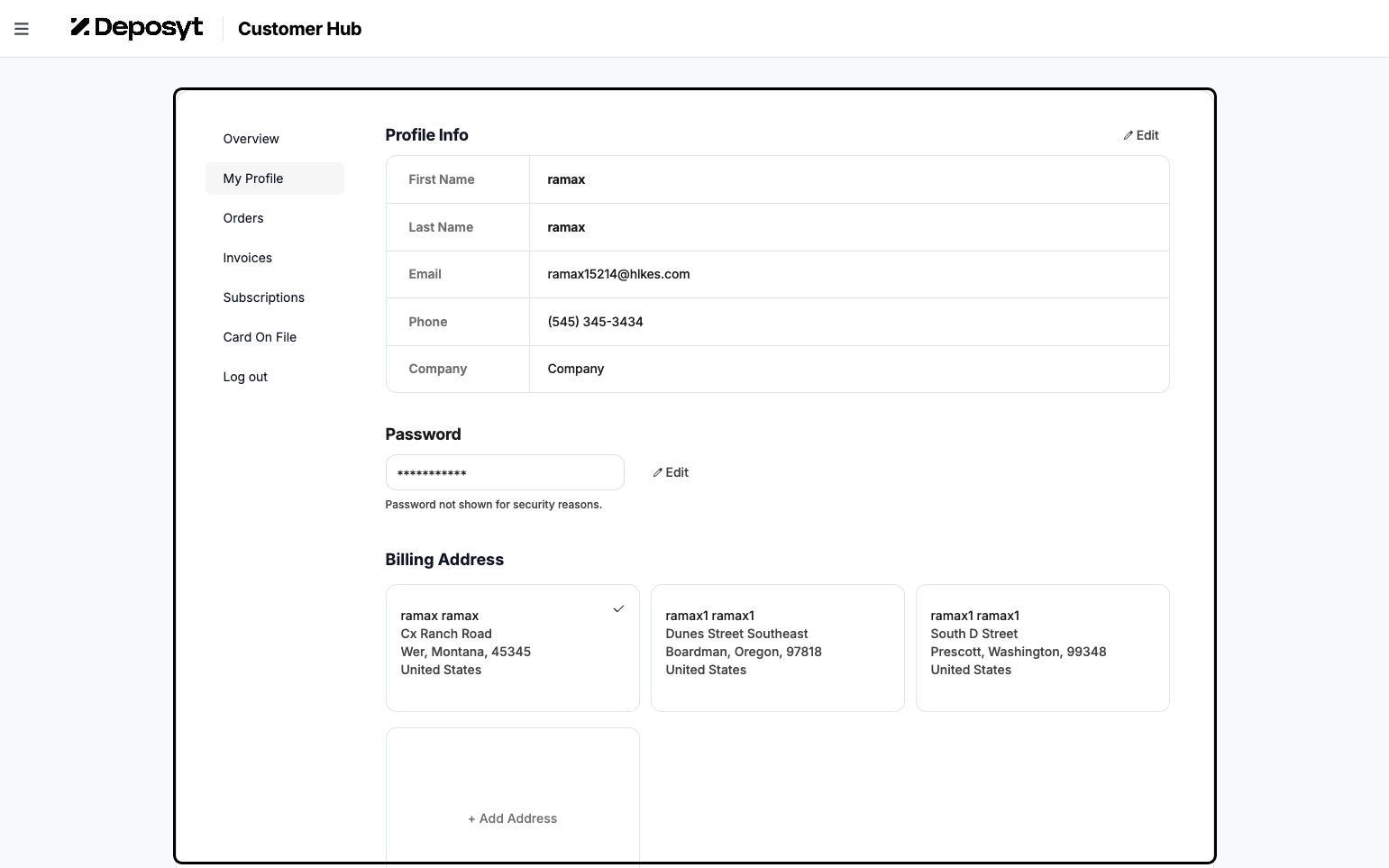Select the South D Street address card
The width and height of the screenshot is (1389, 868).
coord(1043,648)
